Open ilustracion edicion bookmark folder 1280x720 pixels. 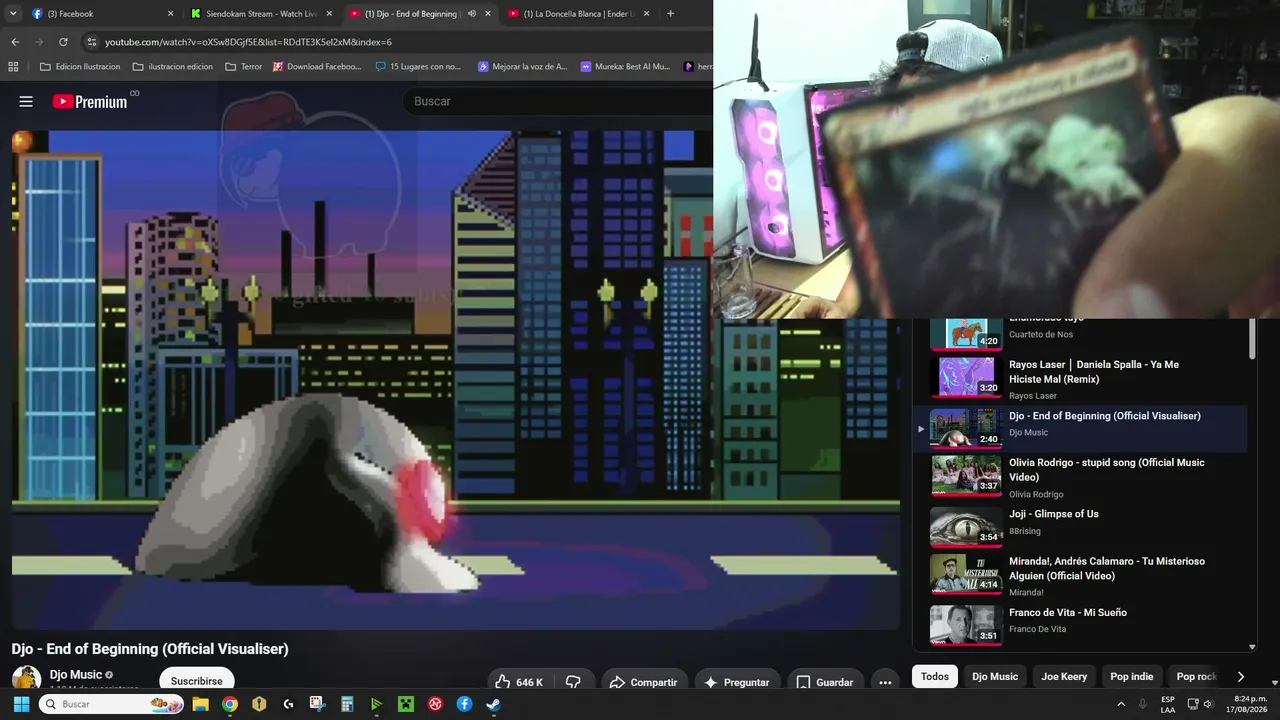tap(172, 67)
